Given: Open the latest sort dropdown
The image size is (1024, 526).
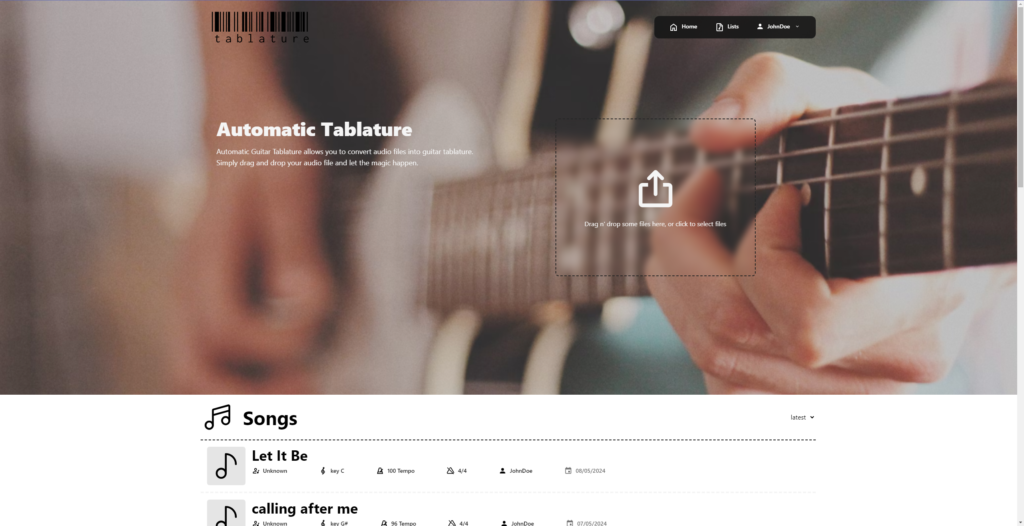Looking at the screenshot, I should click(802, 417).
